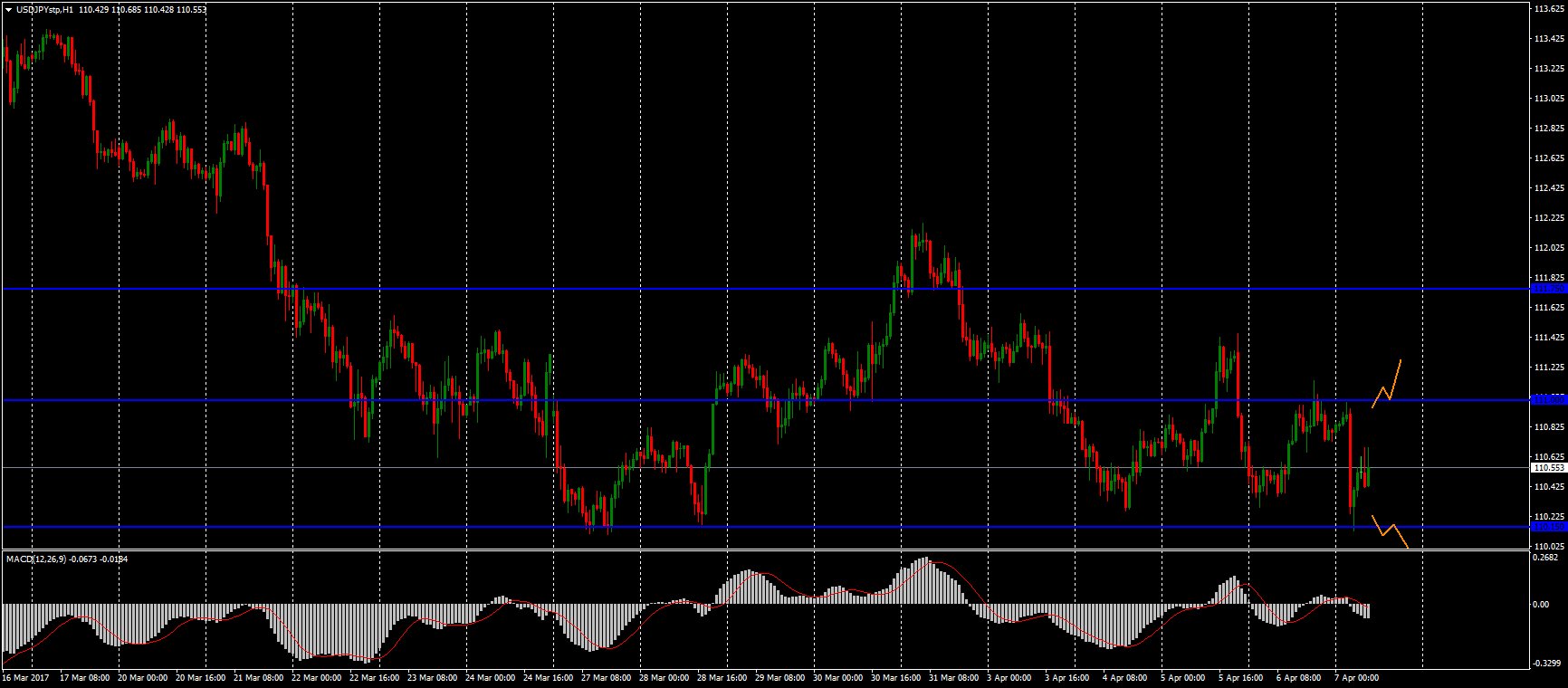Click the 113.025 price axis label
Image resolution: width=1568 pixels, height=688 pixels.
(x=1550, y=99)
